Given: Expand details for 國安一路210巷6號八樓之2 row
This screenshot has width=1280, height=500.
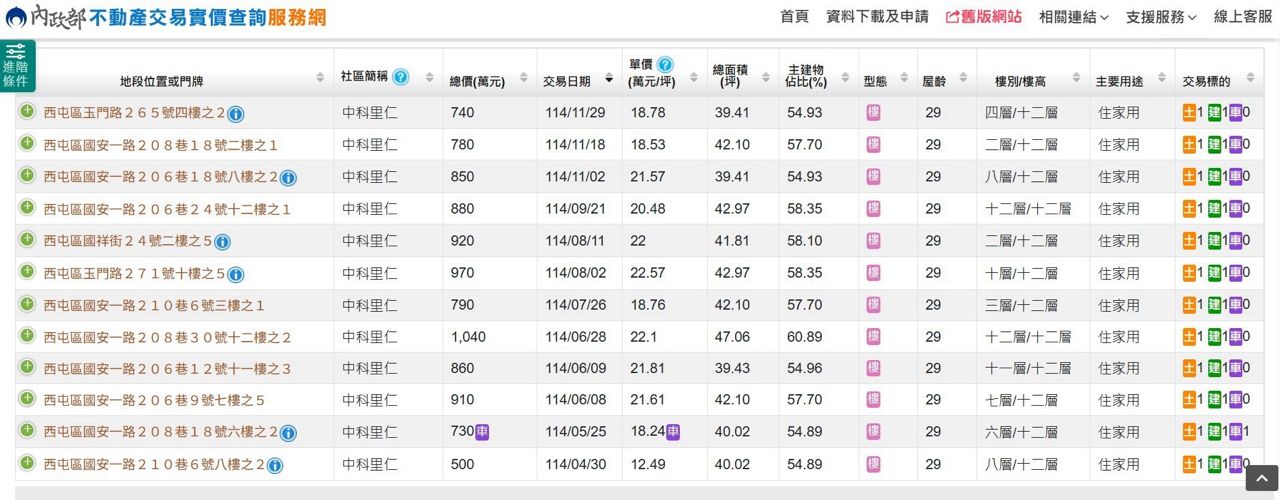Looking at the screenshot, I should pyautogui.click(x=27, y=464).
